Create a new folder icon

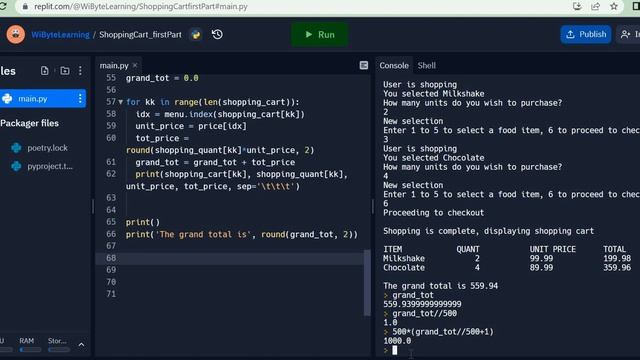tap(65, 71)
